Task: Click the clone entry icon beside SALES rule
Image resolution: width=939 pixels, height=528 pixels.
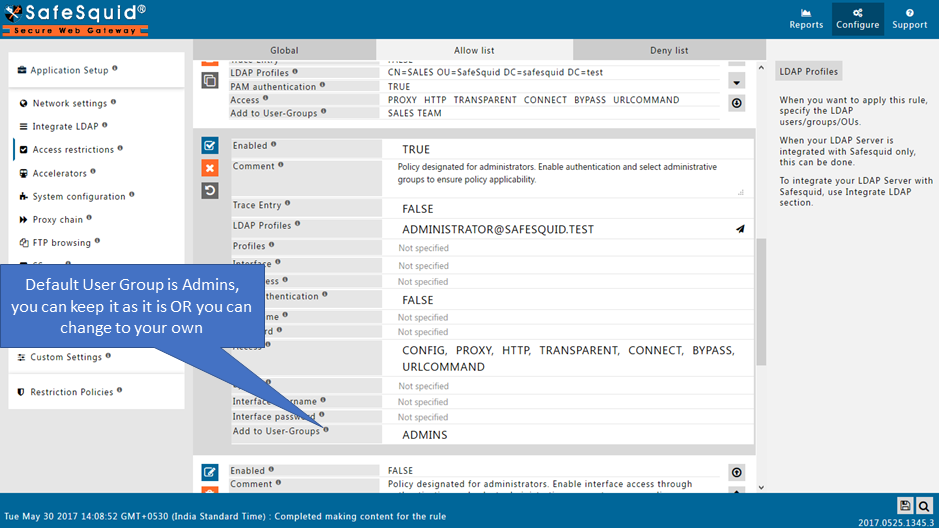Action: point(210,80)
